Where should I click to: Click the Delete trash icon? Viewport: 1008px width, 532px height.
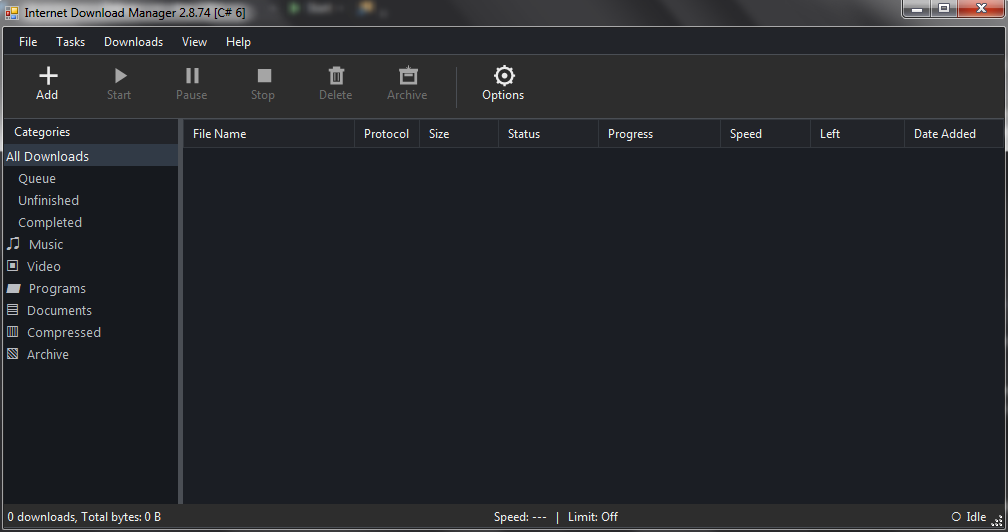336,76
